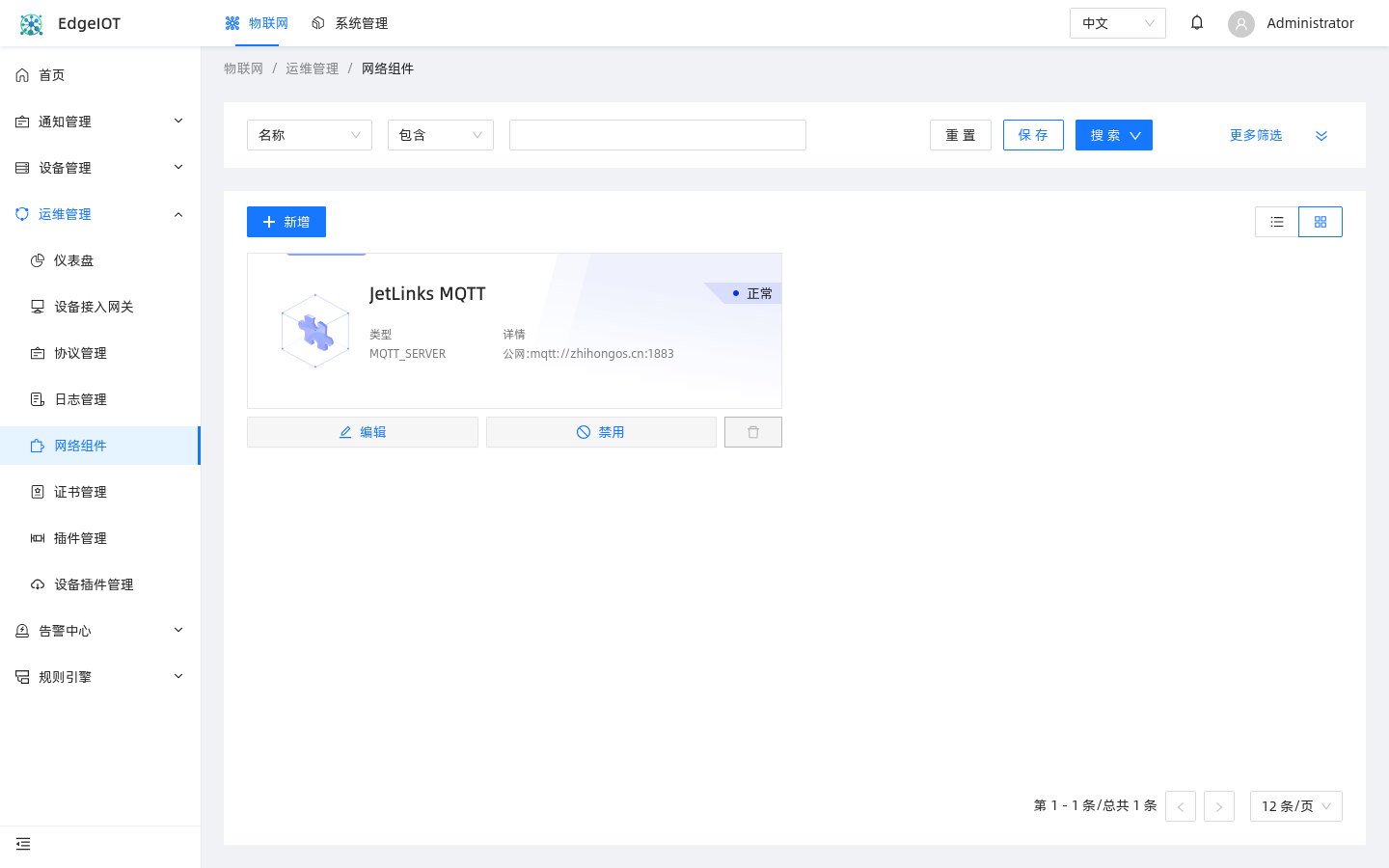The width and height of the screenshot is (1389, 868).
Task: Click the 保存 save button
Action: coord(1033,135)
